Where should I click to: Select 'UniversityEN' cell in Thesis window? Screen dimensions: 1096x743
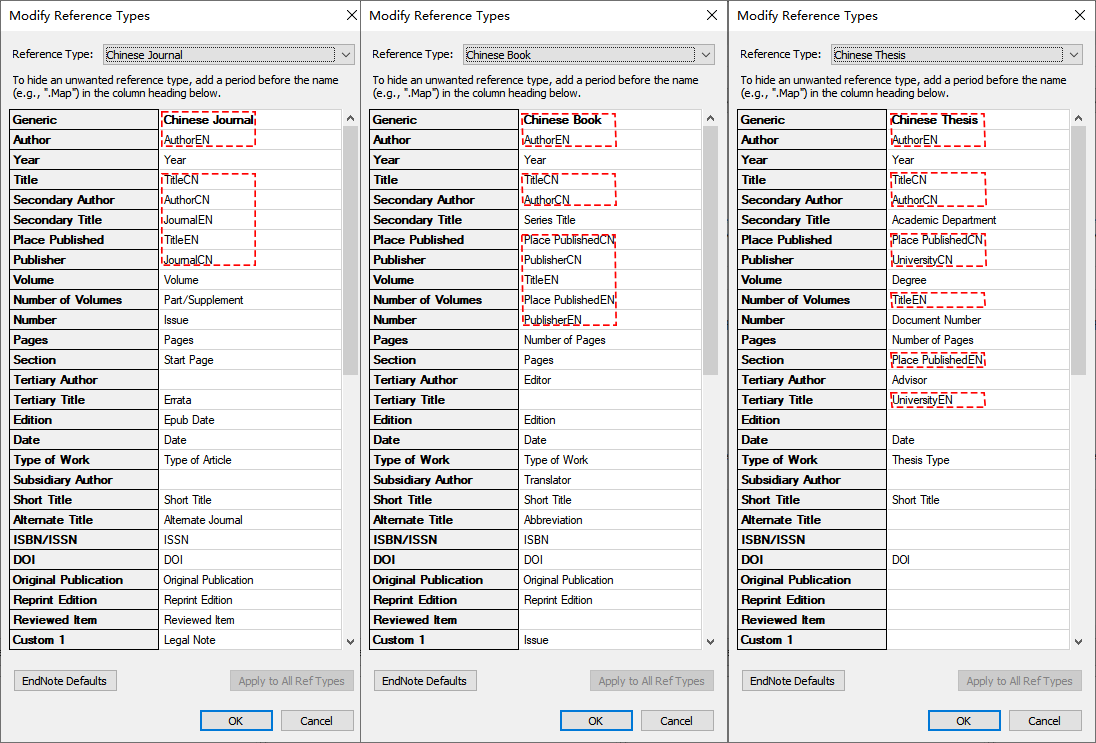[x=979, y=400]
